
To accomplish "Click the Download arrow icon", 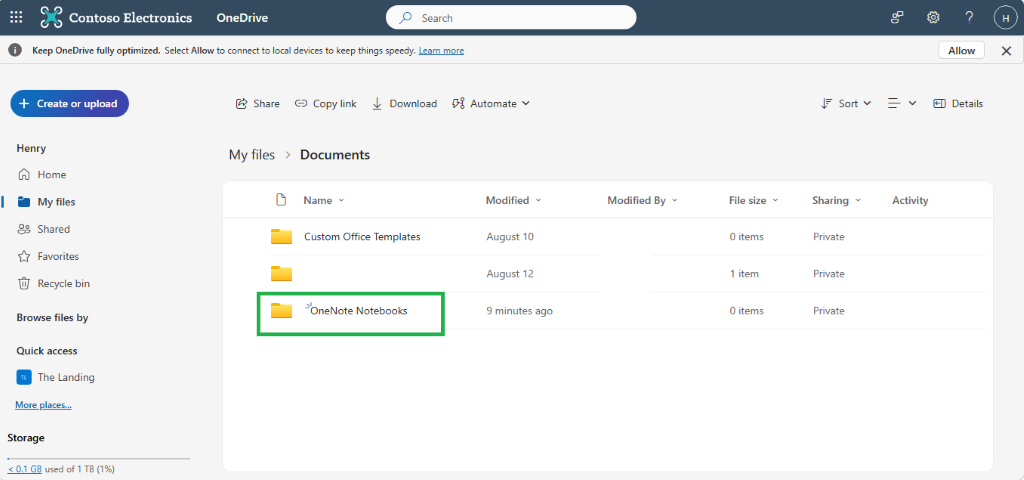I will [377, 103].
